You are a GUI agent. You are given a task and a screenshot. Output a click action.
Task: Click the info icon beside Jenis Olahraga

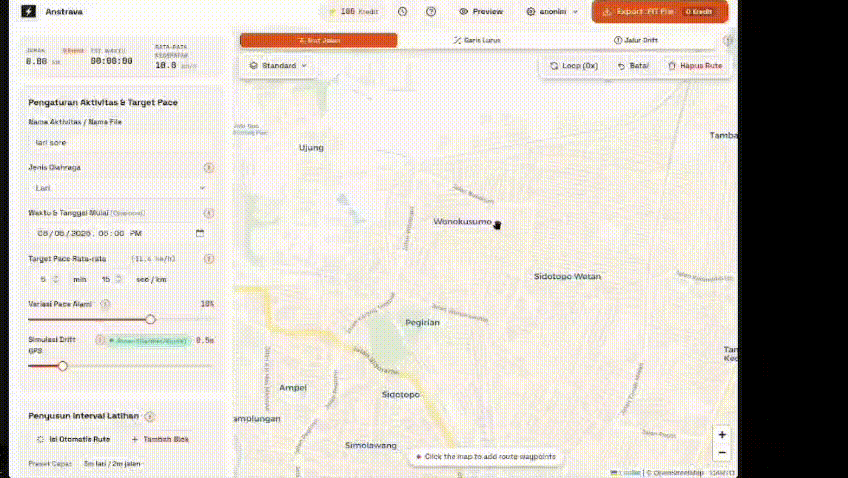pyautogui.click(x=209, y=168)
